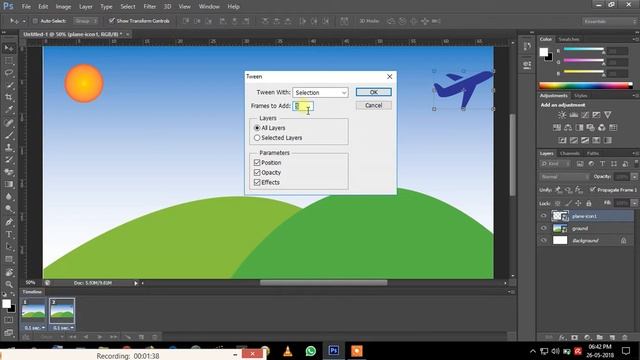The width and height of the screenshot is (640, 360).
Task: Select the Gradient tool
Action: point(9,184)
